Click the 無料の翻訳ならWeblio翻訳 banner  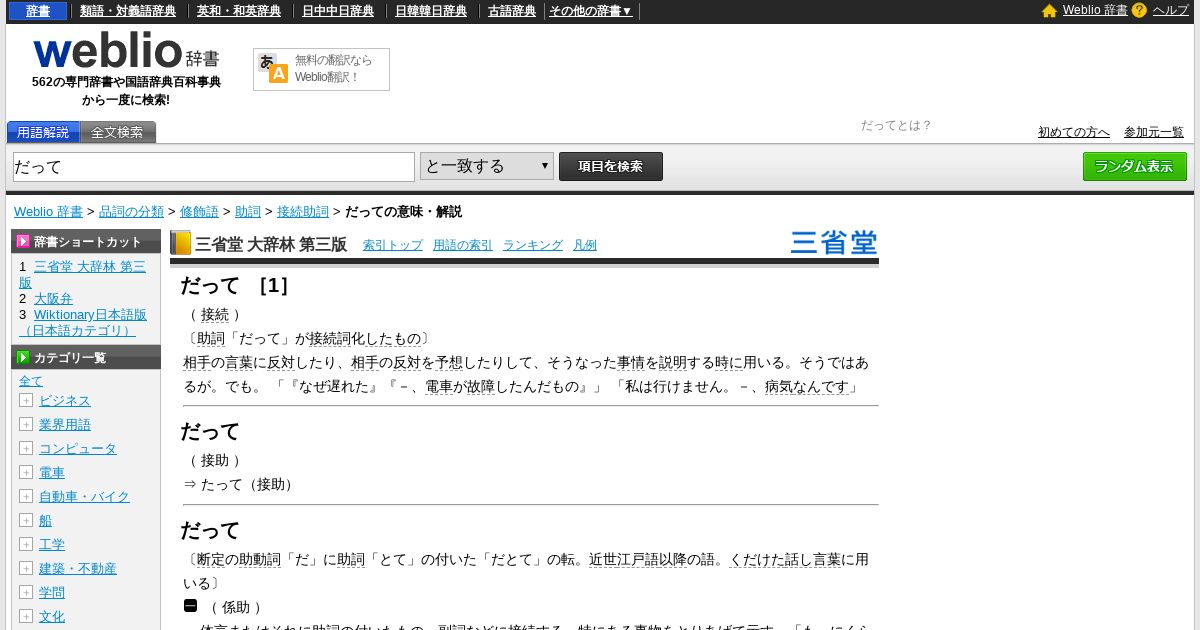(x=321, y=69)
